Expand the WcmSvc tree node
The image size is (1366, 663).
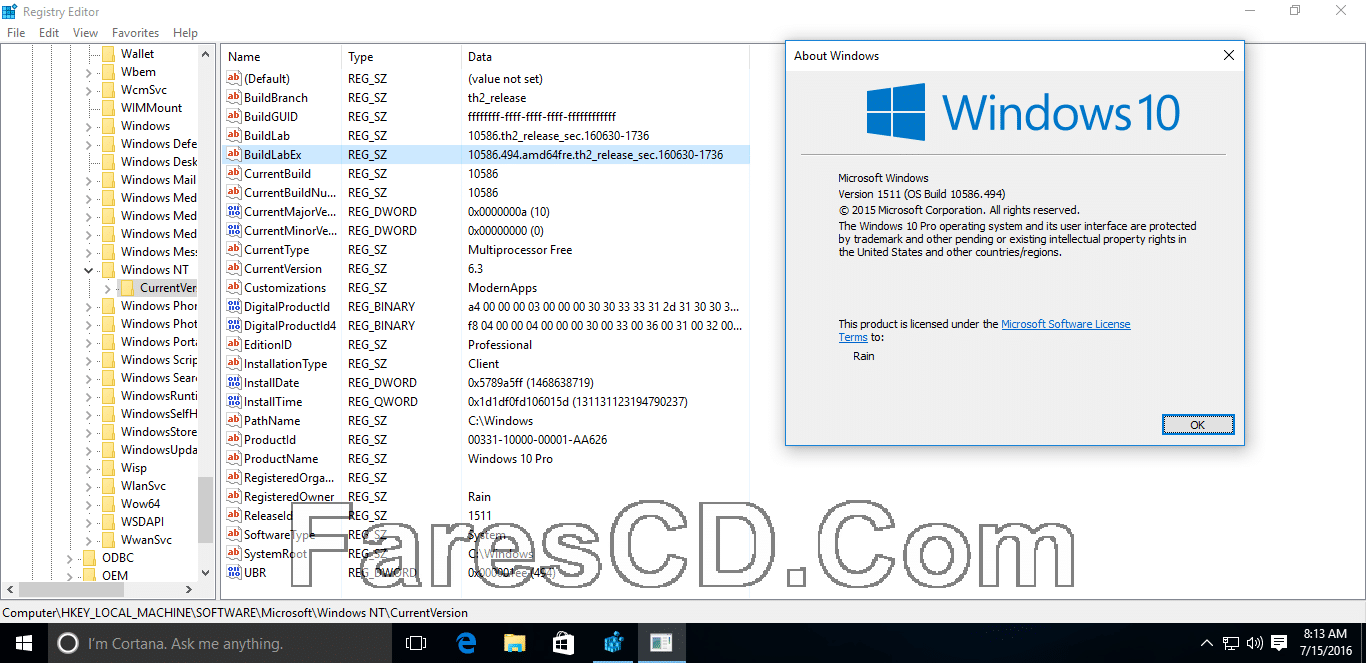[x=88, y=90]
